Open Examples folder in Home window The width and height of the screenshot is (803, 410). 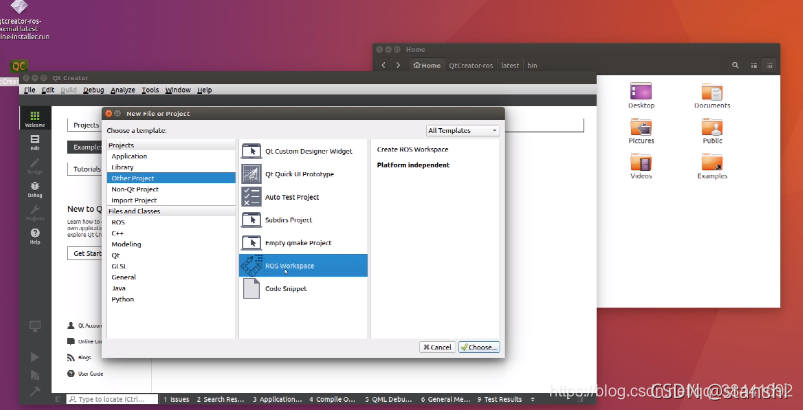[712, 166]
